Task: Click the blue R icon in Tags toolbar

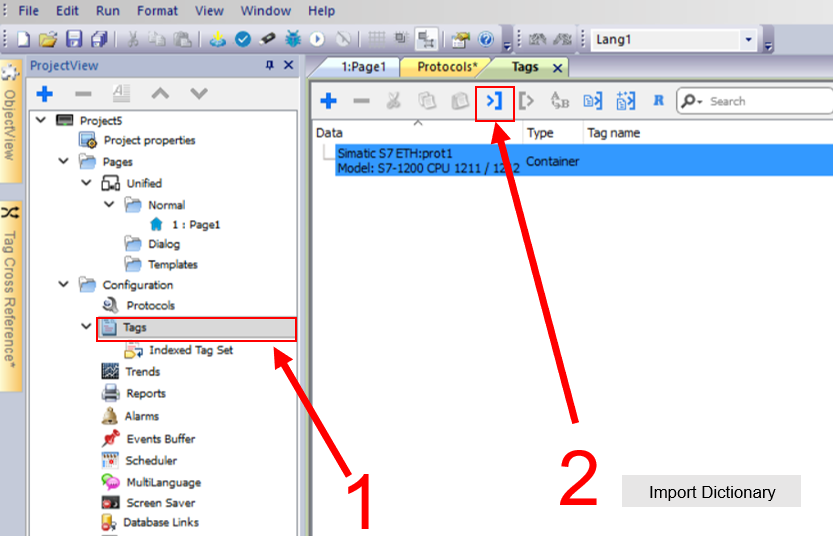Action: coord(658,101)
